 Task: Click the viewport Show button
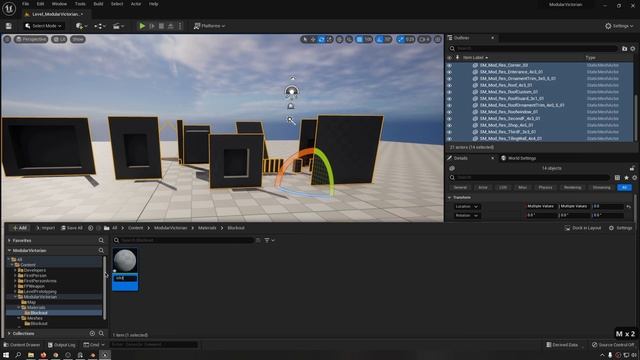click(78, 39)
